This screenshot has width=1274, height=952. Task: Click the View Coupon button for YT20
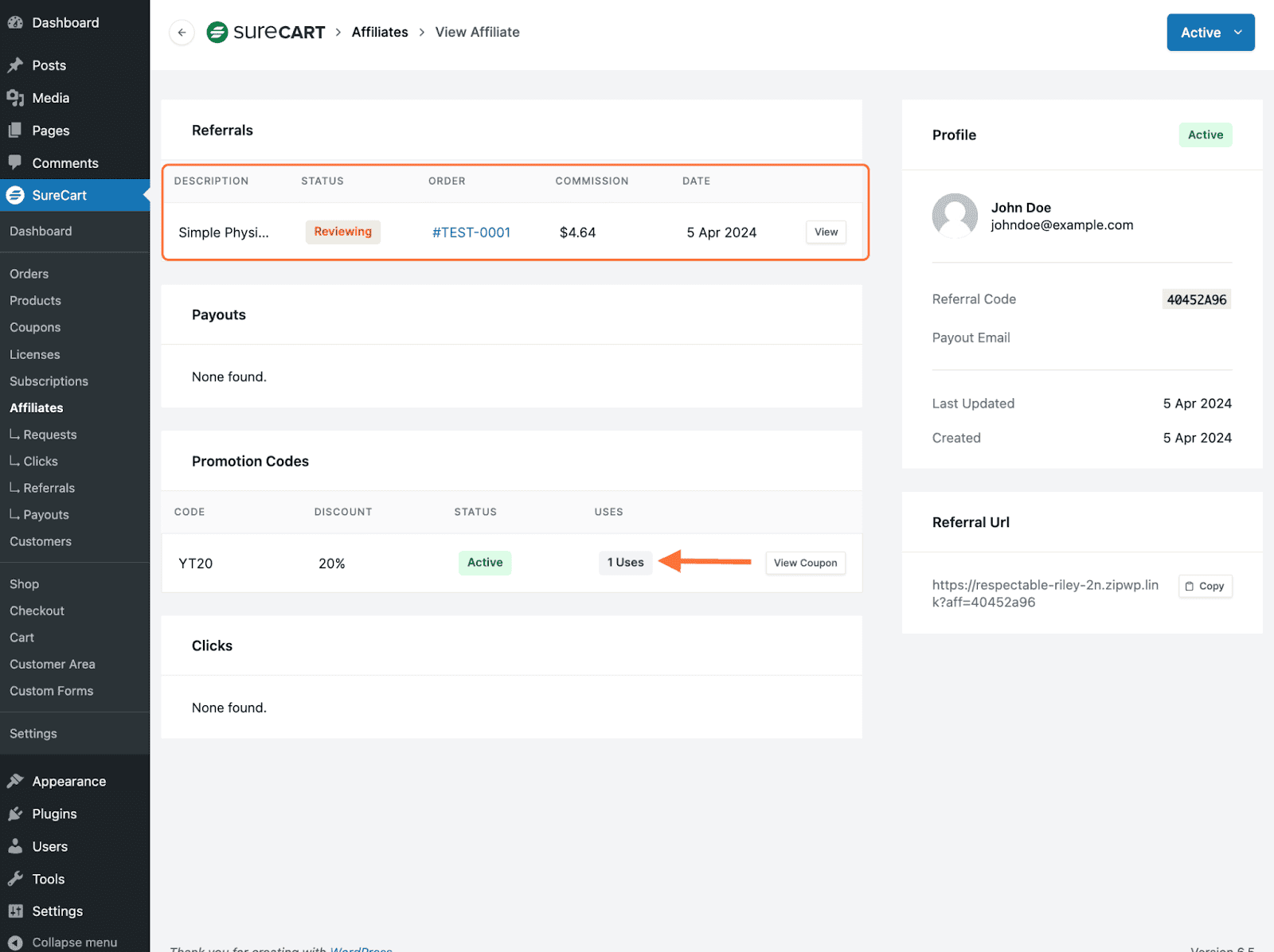pyautogui.click(x=805, y=563)
